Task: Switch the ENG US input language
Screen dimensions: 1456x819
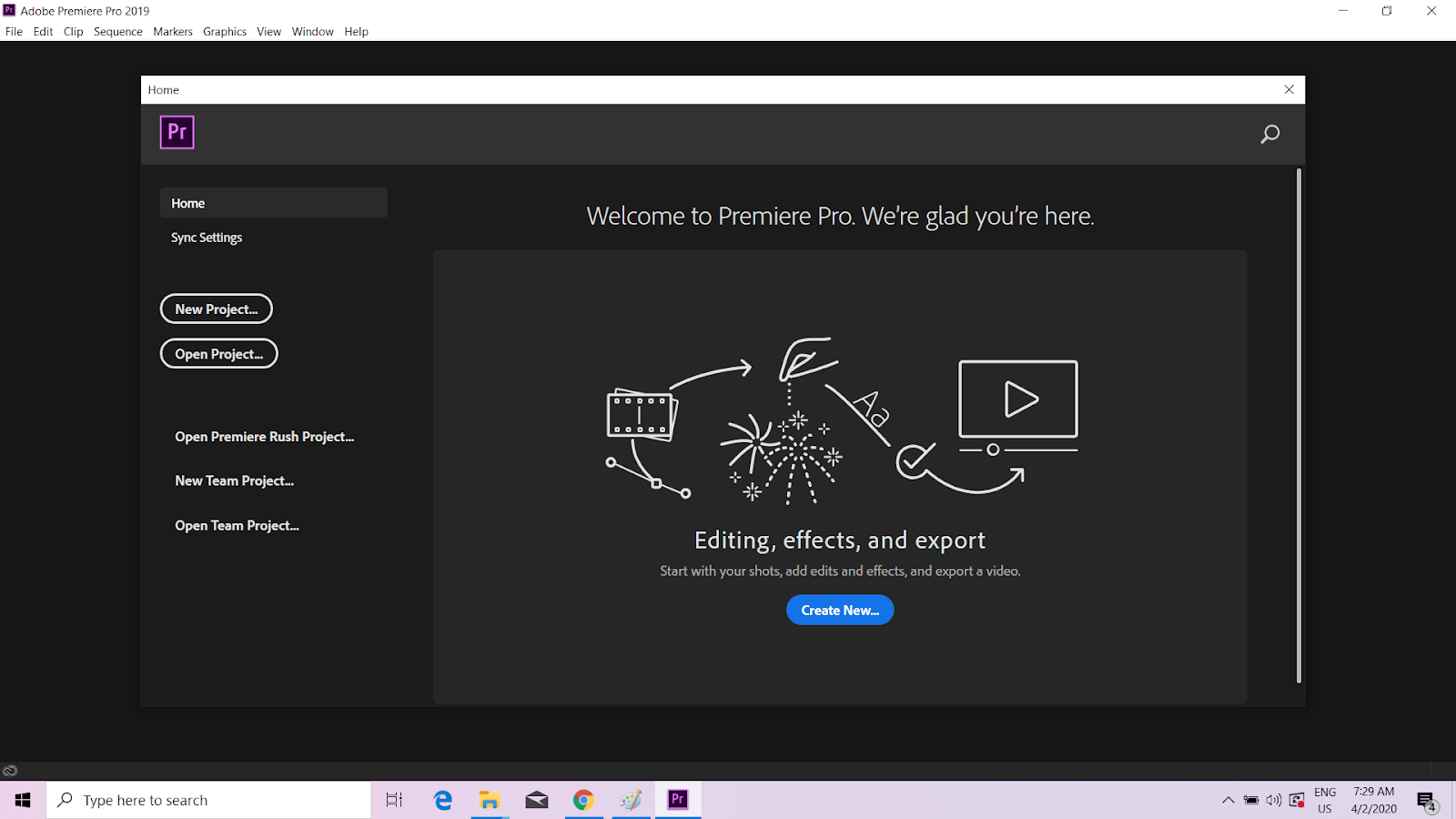Action: 1325,800
